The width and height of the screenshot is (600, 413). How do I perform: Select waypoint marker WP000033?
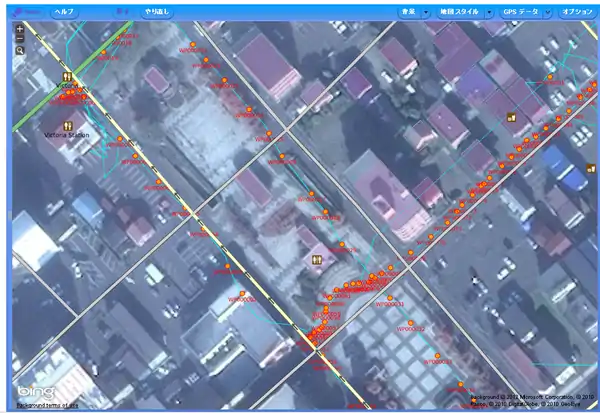tap(435, 355)
